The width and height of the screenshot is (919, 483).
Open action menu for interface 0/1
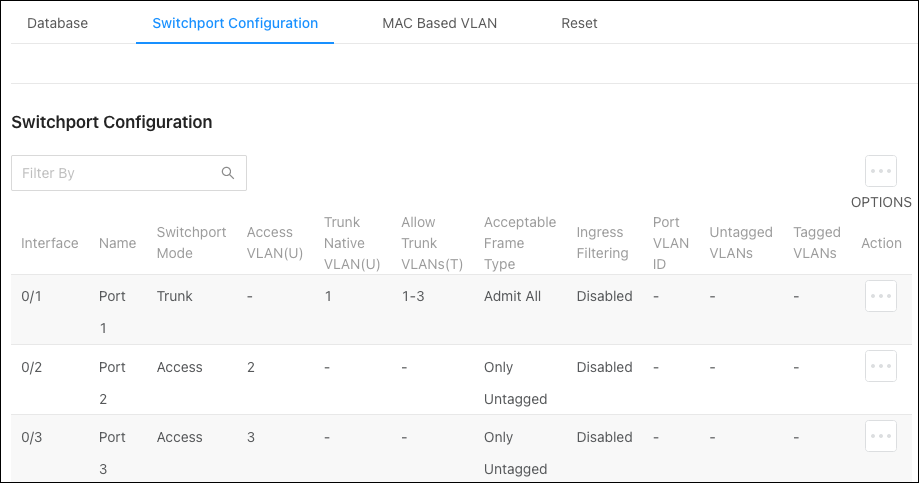880,296
